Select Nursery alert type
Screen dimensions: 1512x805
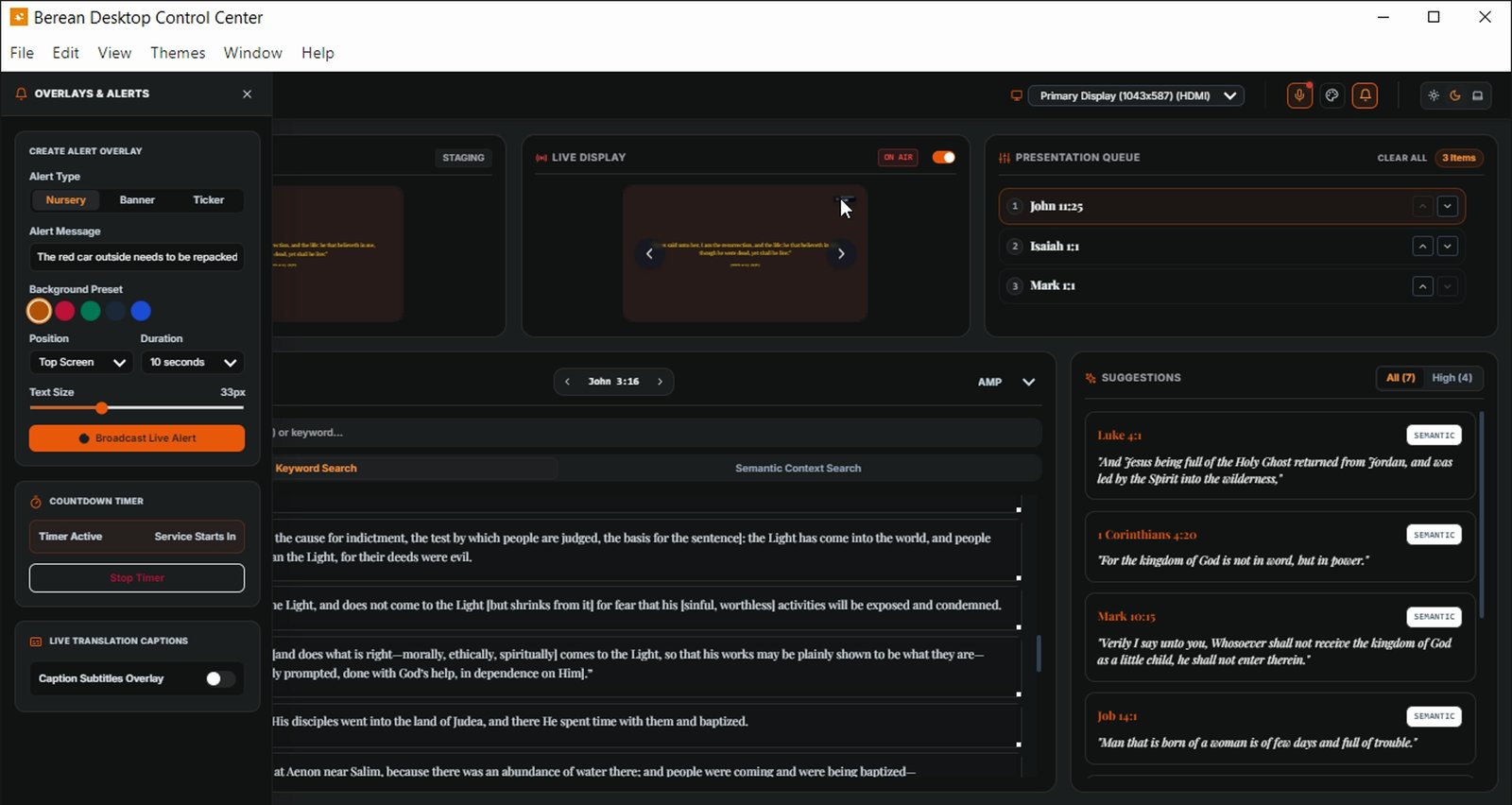pos(66,200)
